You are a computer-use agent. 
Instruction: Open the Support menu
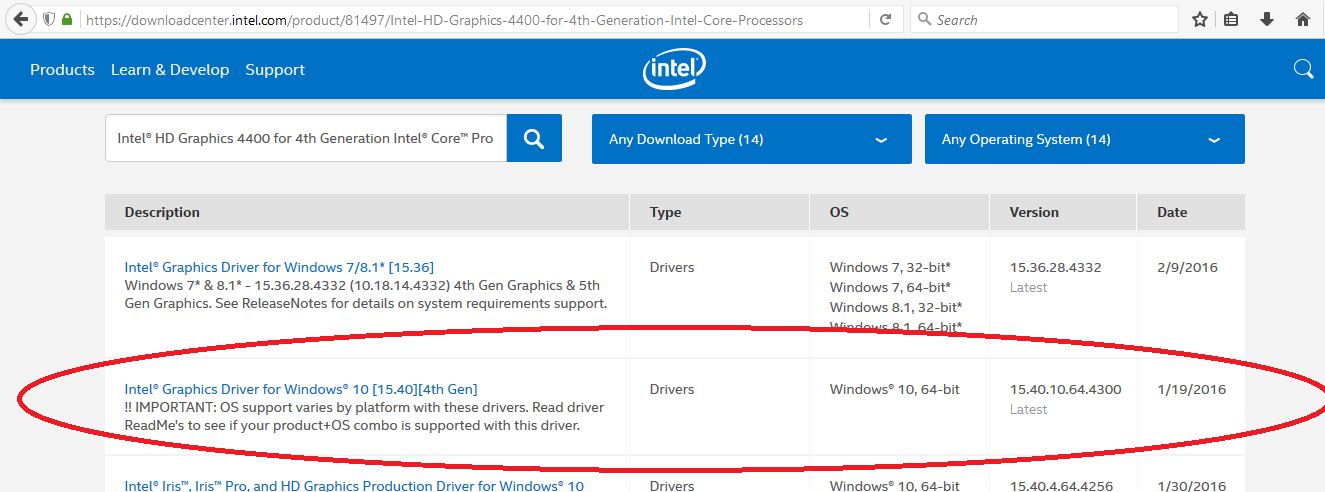[275, 70]
